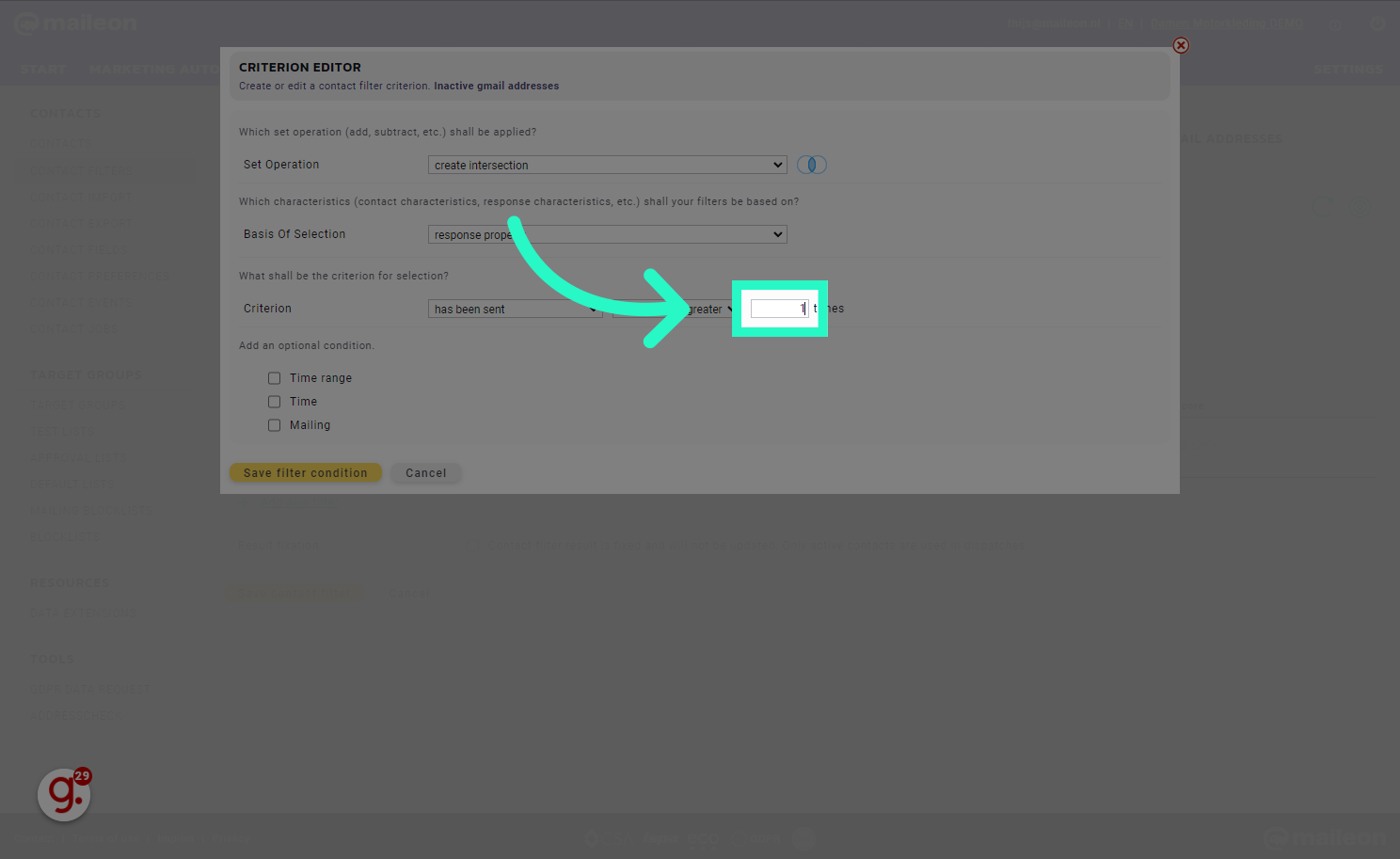Screen dimensions: 1400x859
Task: Open CONTACT JOBS in the sidebar
Action: [74, 329]
